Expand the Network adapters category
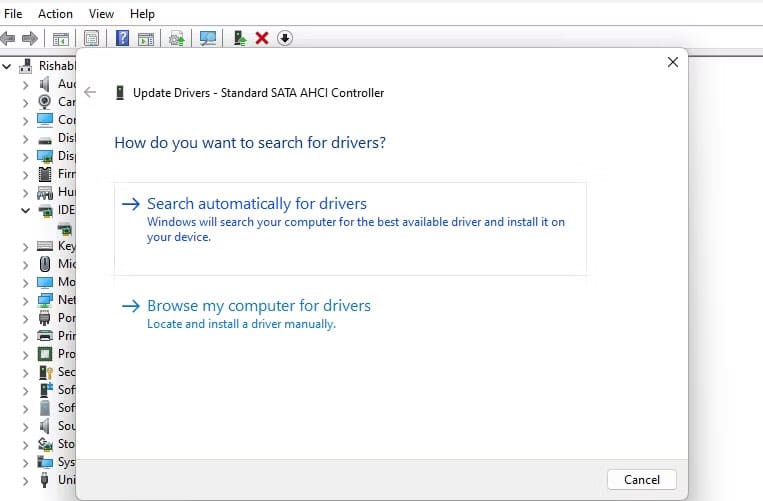The height and width of the screenshot is (501, 763). 25,301
